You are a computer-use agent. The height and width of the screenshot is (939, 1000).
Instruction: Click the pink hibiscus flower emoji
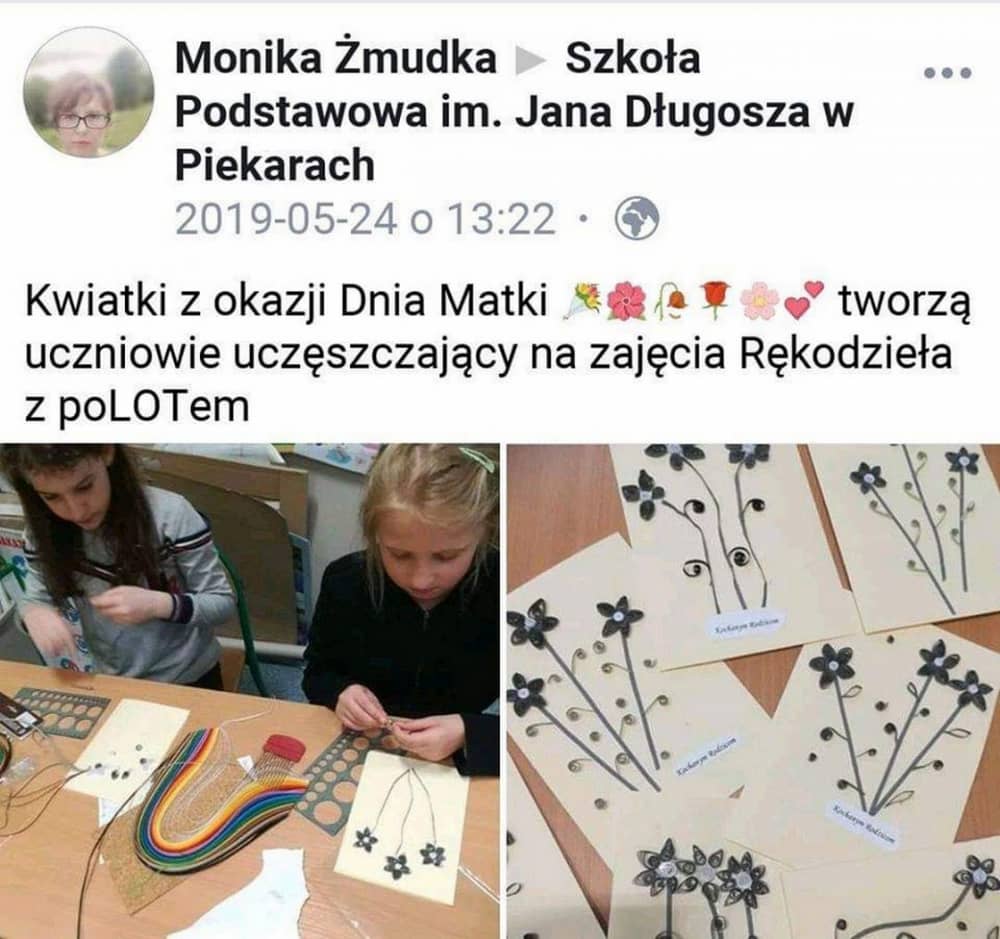coord(626,301)
